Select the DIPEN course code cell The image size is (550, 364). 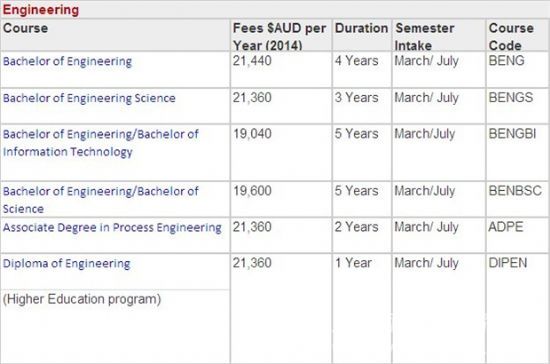point(508,263)
